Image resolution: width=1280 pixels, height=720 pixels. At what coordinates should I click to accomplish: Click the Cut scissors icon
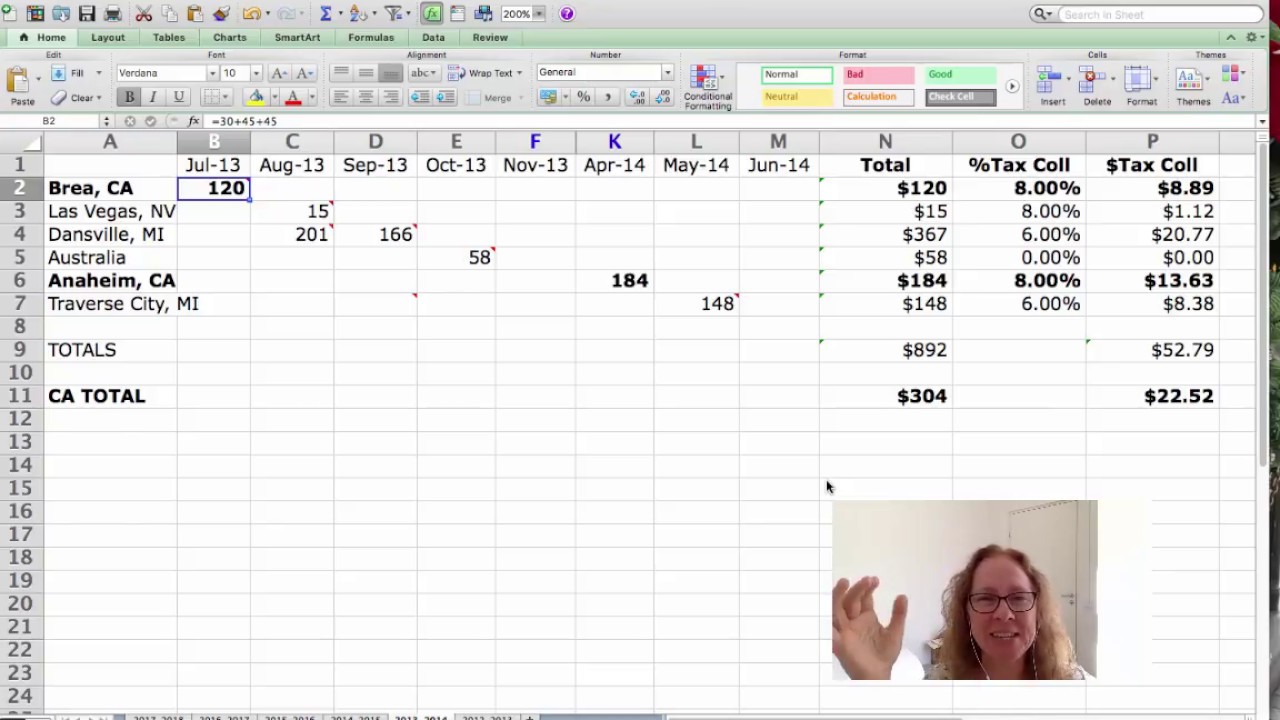143,14
